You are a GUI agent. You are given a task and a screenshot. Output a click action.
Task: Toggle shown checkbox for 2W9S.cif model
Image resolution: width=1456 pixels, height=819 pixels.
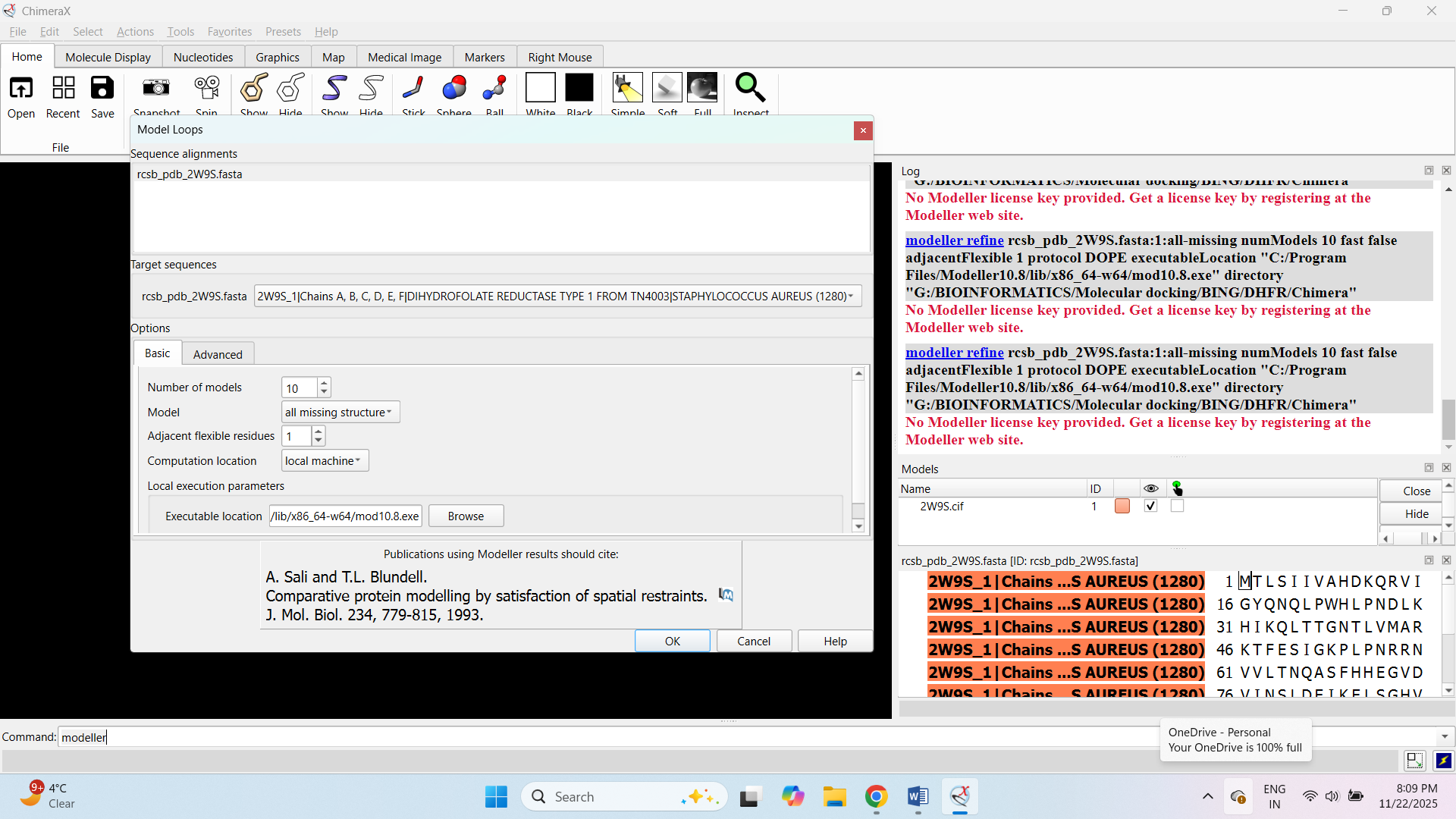(x=1150, y=507)
